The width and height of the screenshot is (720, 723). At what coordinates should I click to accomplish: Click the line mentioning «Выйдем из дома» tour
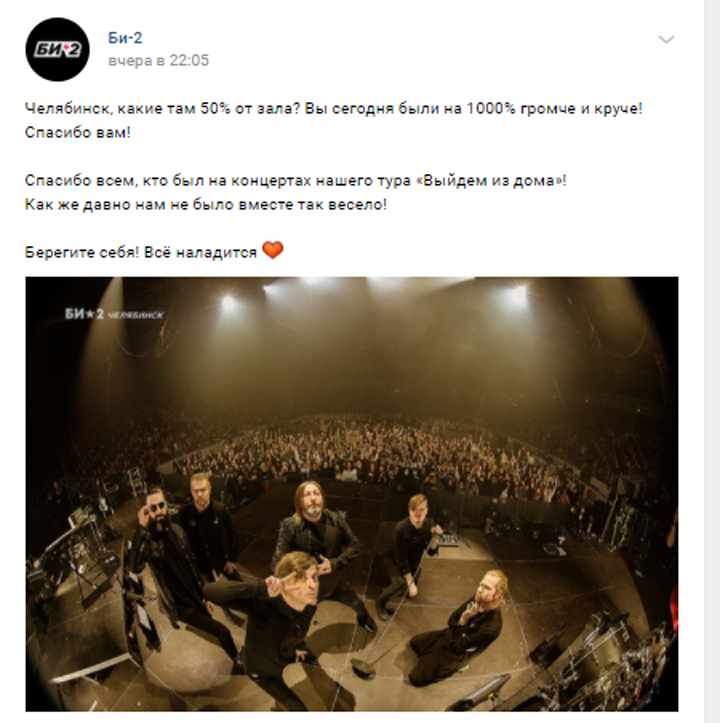click(296, 180)
